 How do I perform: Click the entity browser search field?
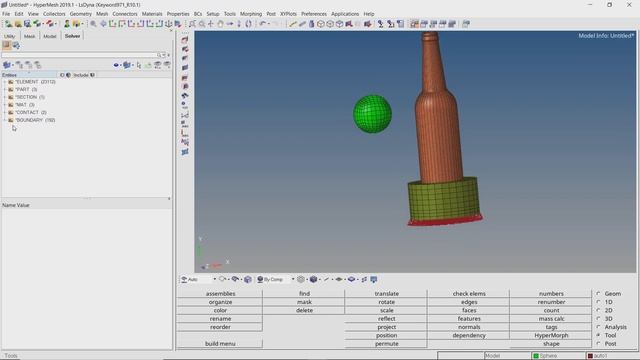click(79, 55)
